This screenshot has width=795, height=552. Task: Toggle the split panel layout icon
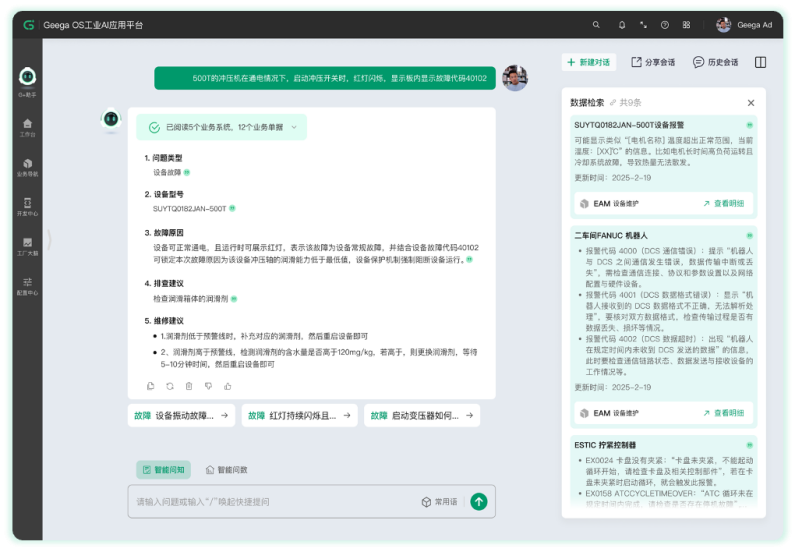[x=760, y=62]
